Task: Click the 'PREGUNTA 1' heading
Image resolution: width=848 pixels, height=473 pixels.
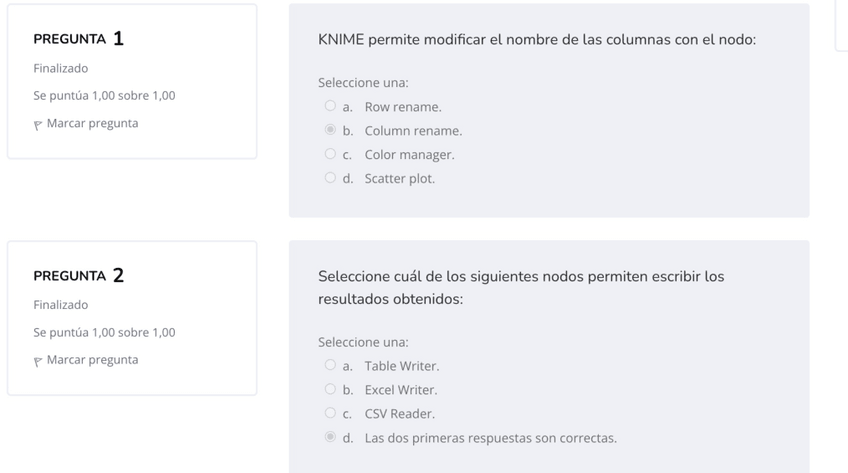Action: point(79,40)
